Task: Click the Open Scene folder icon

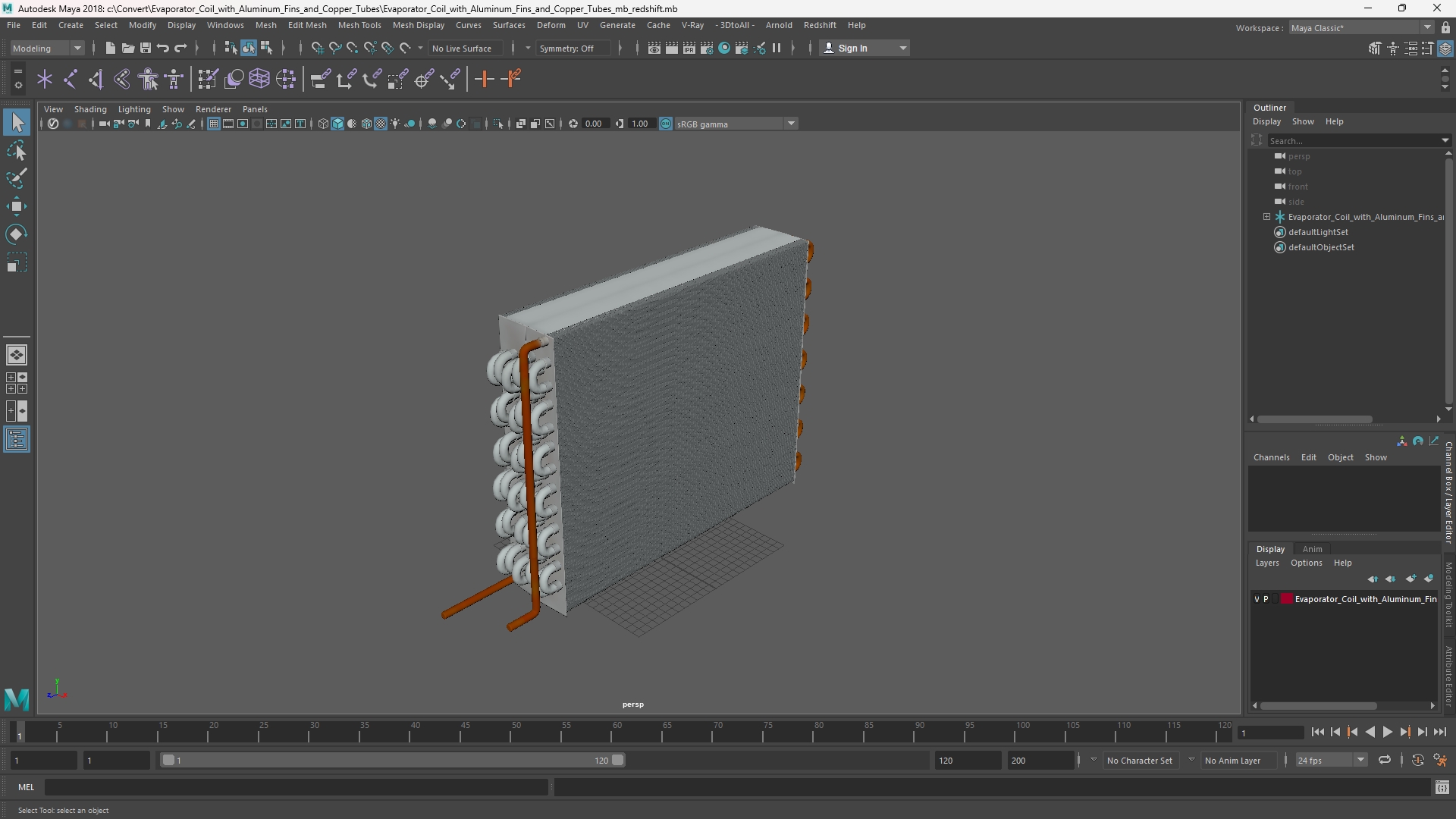Action: (x=127, y=48)
